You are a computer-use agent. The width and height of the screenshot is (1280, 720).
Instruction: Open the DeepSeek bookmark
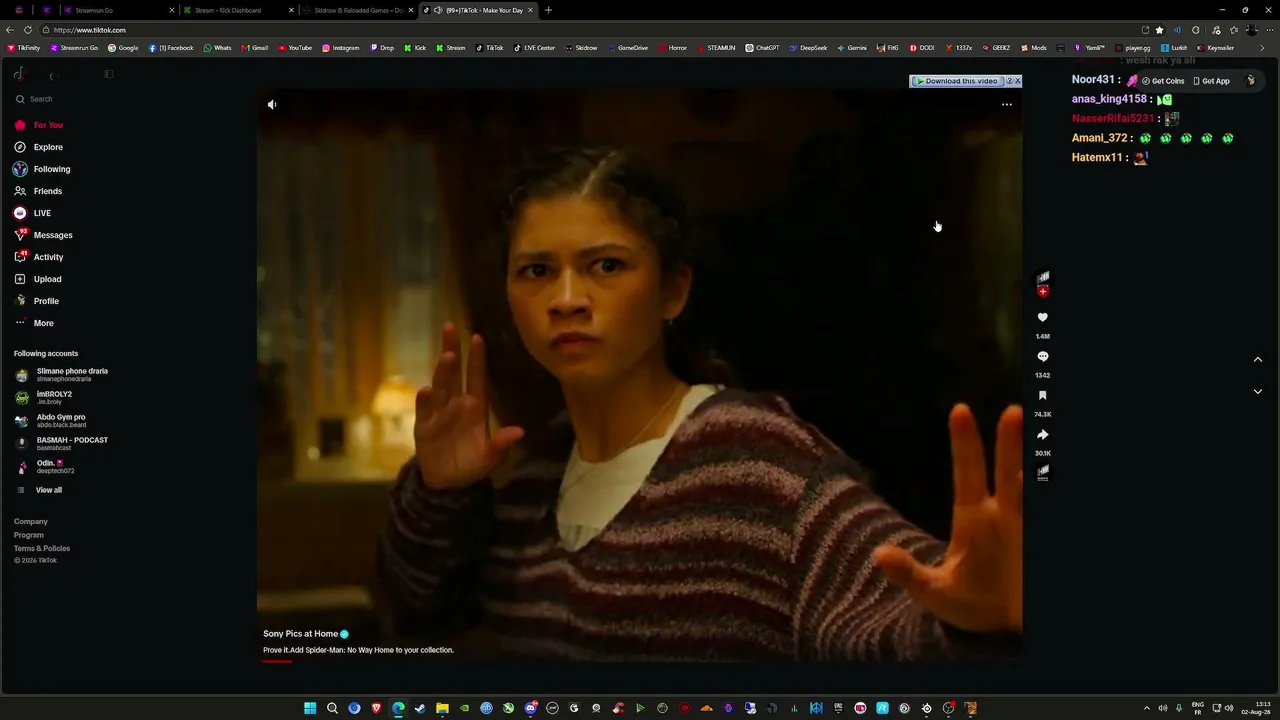pyautogui.click(x=808, y=48)
